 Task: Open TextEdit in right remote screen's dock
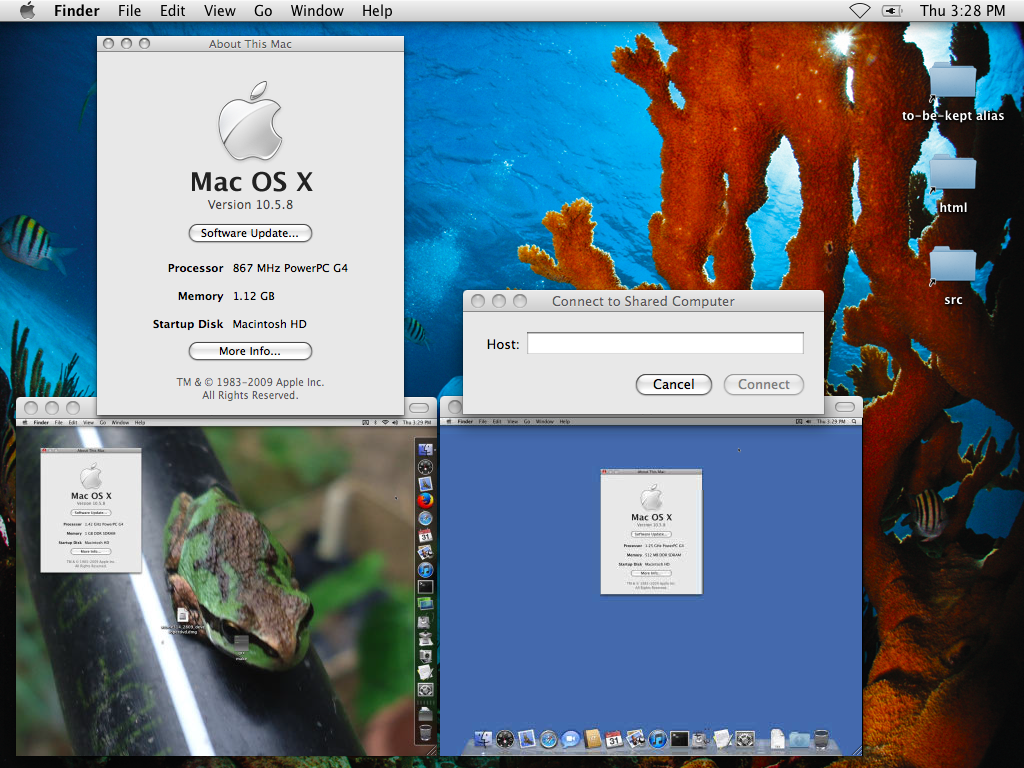click(723, 738)
